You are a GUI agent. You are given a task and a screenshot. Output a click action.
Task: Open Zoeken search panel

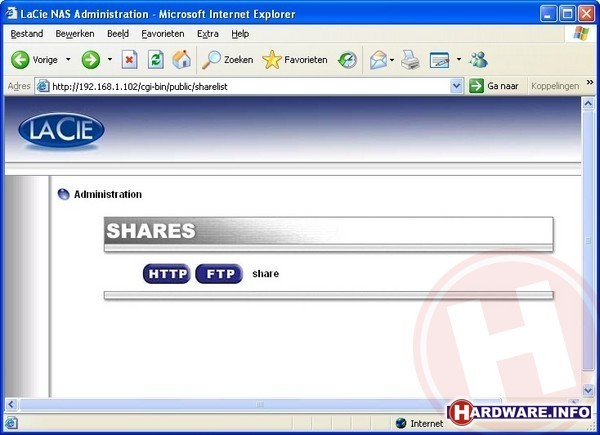click(228, 60)
